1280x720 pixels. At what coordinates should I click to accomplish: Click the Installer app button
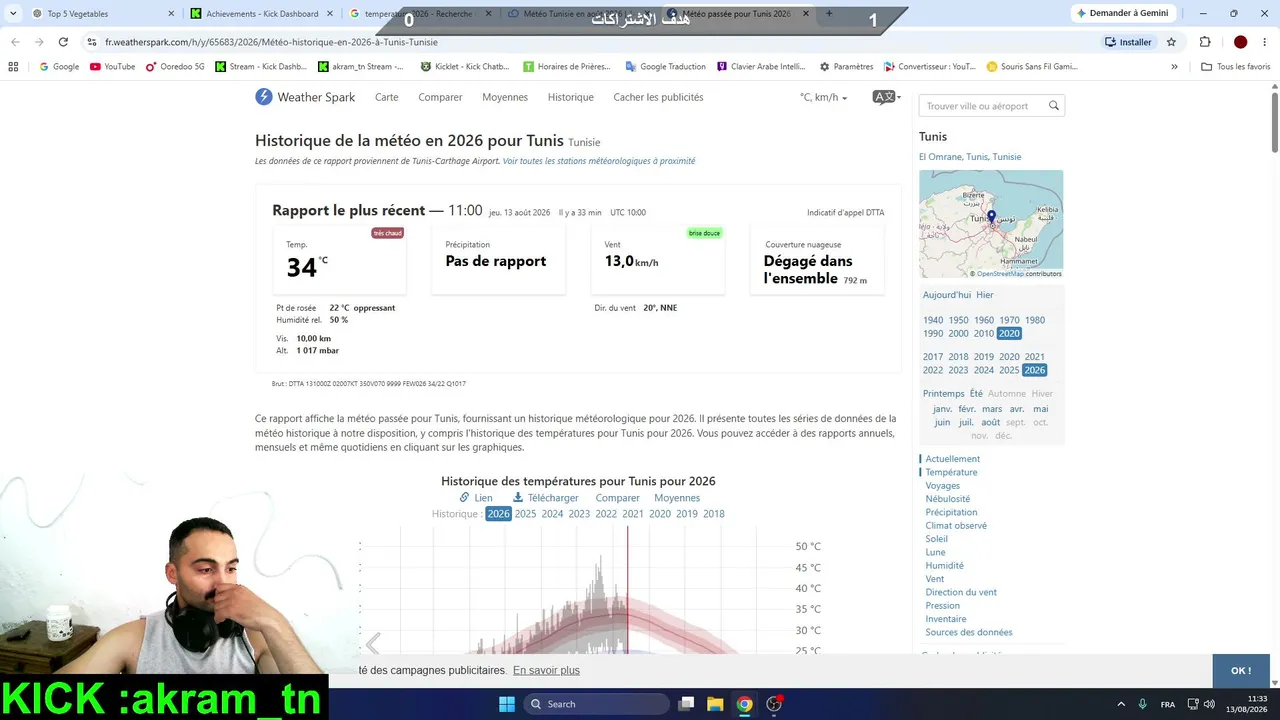(x=1127, y=42)
